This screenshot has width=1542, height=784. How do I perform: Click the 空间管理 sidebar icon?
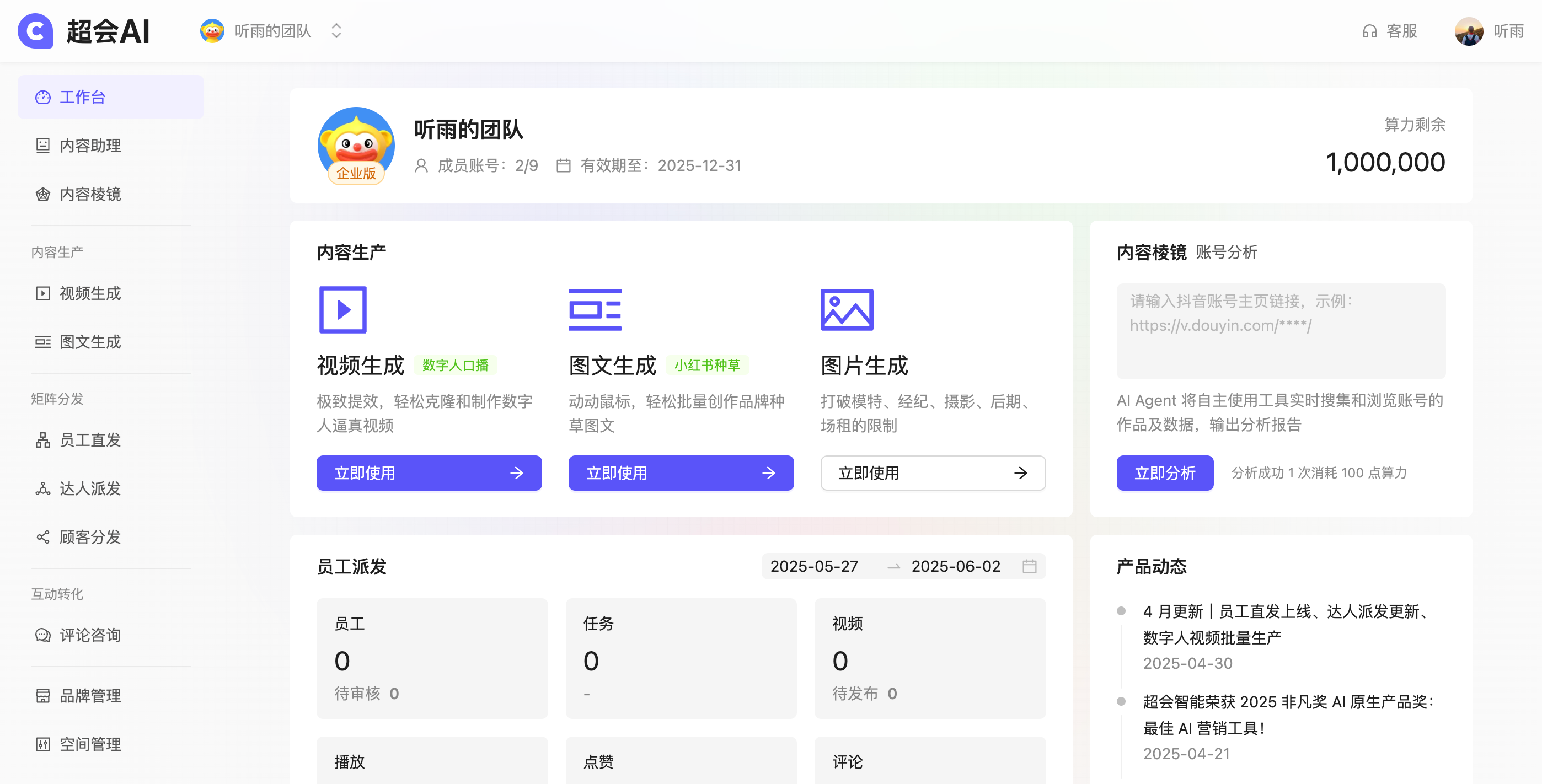tap(43, 744)
